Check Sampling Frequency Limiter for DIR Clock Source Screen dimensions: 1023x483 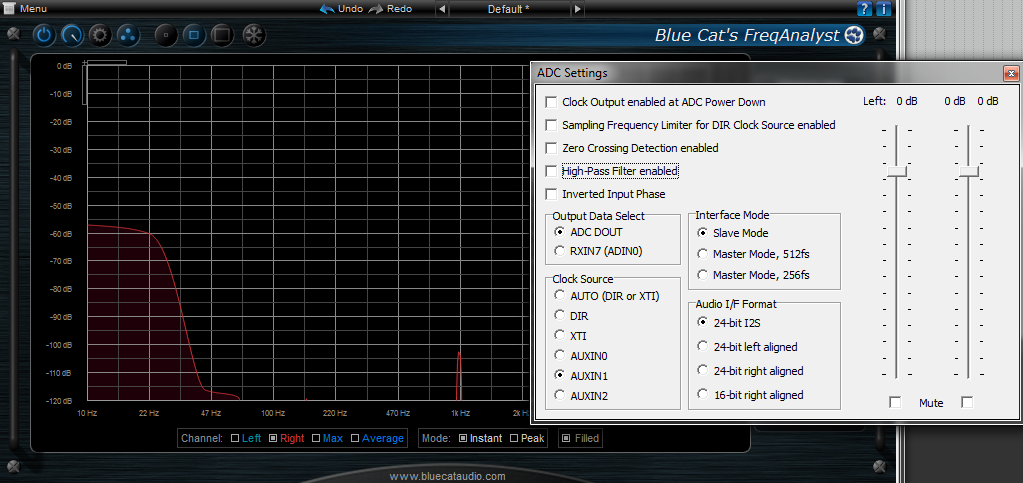click(551, 125)
